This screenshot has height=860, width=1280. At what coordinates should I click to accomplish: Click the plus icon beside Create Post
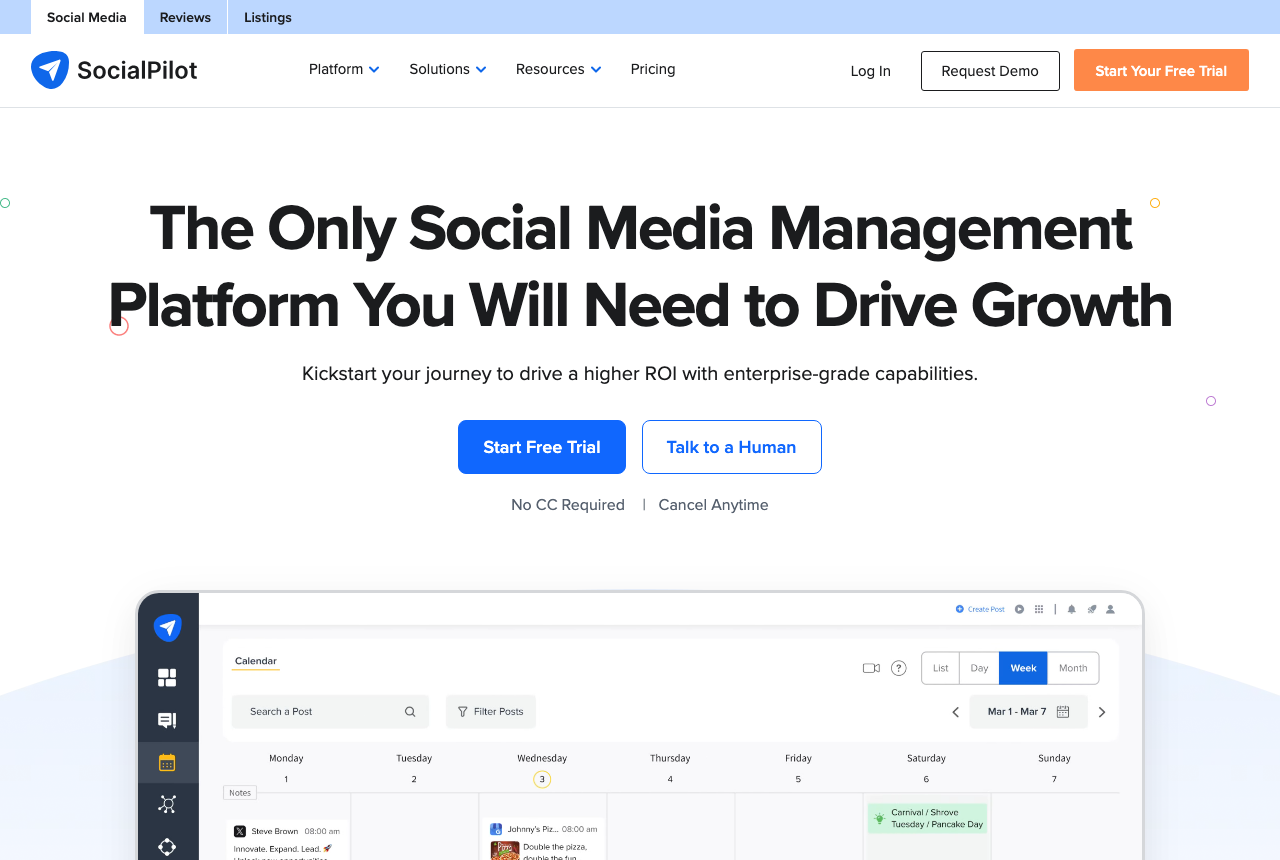point(960,609)
